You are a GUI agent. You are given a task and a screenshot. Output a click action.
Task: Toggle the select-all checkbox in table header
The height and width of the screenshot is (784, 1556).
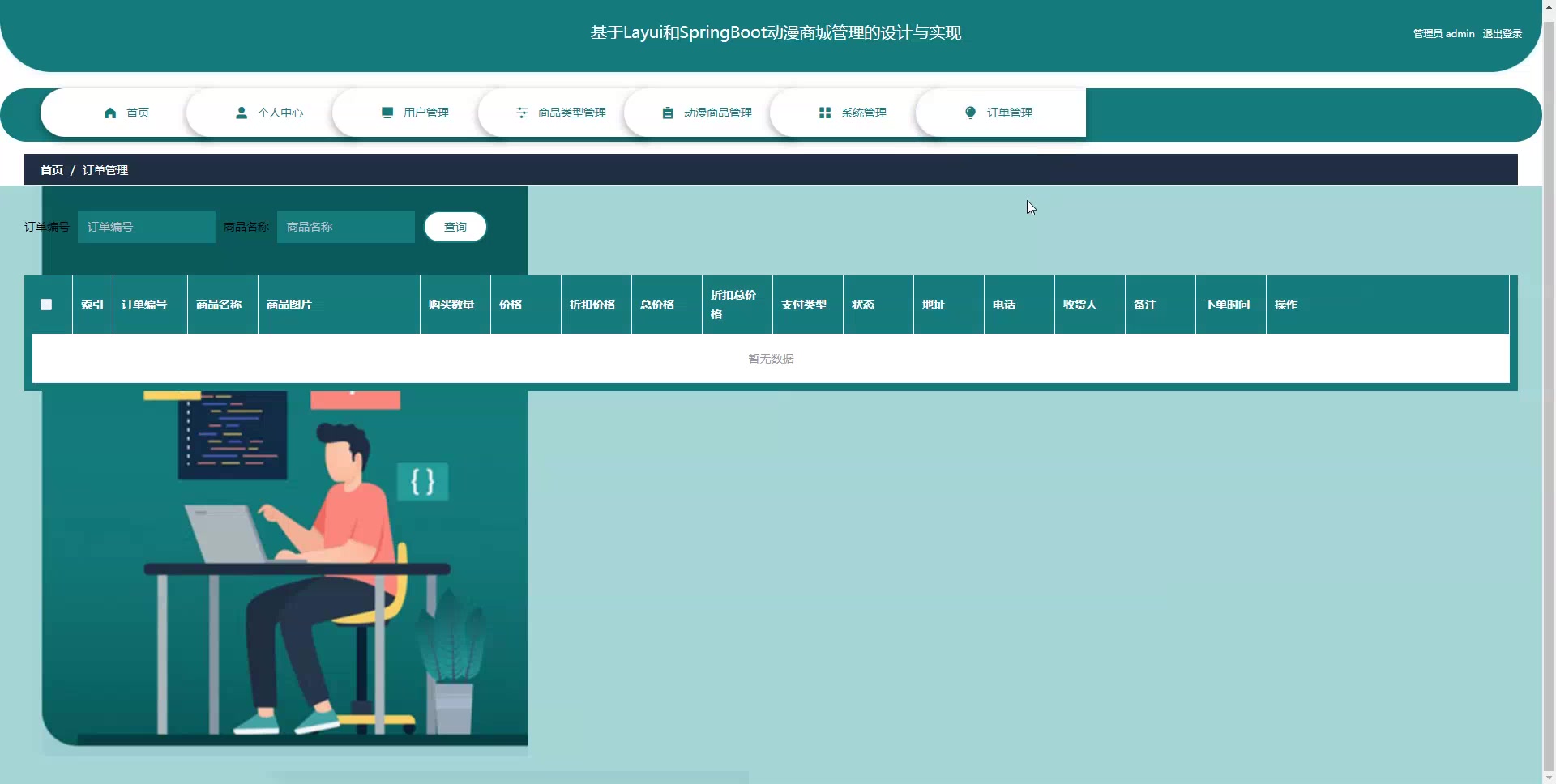point(45,305)
